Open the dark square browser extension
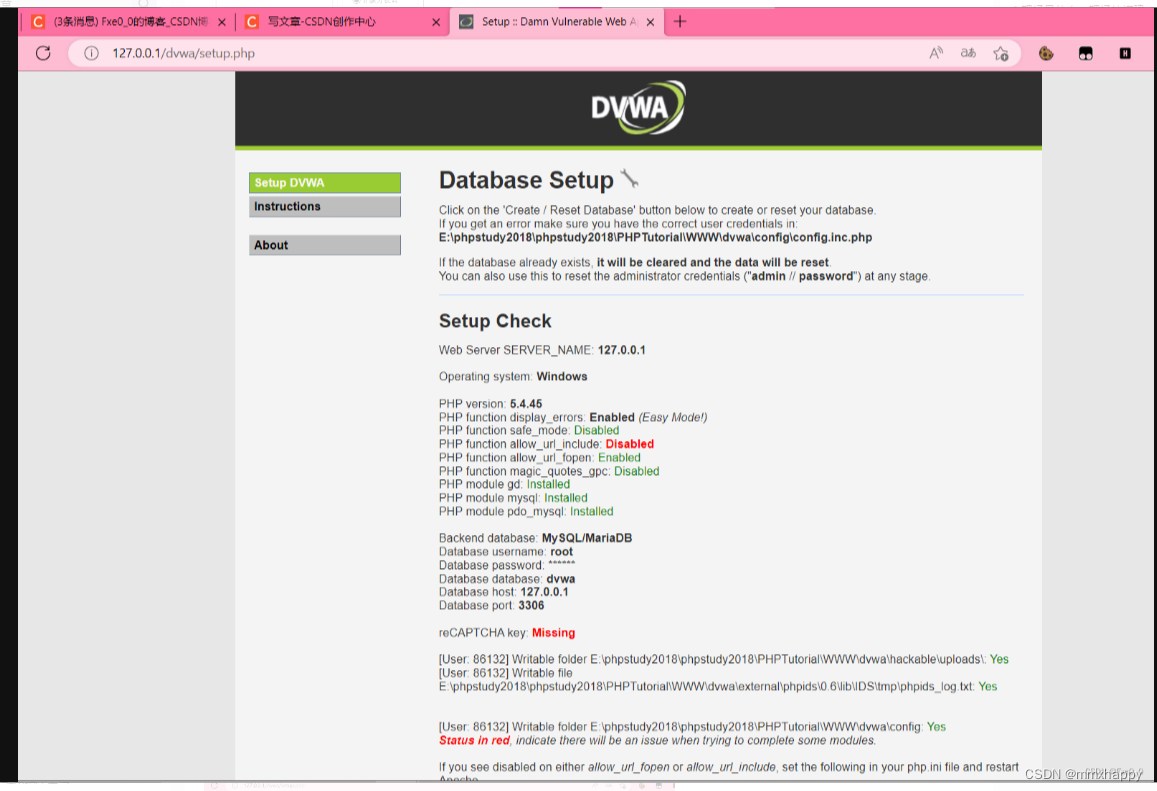This screenshot has height=791, width=1157. pos(1085,53)
